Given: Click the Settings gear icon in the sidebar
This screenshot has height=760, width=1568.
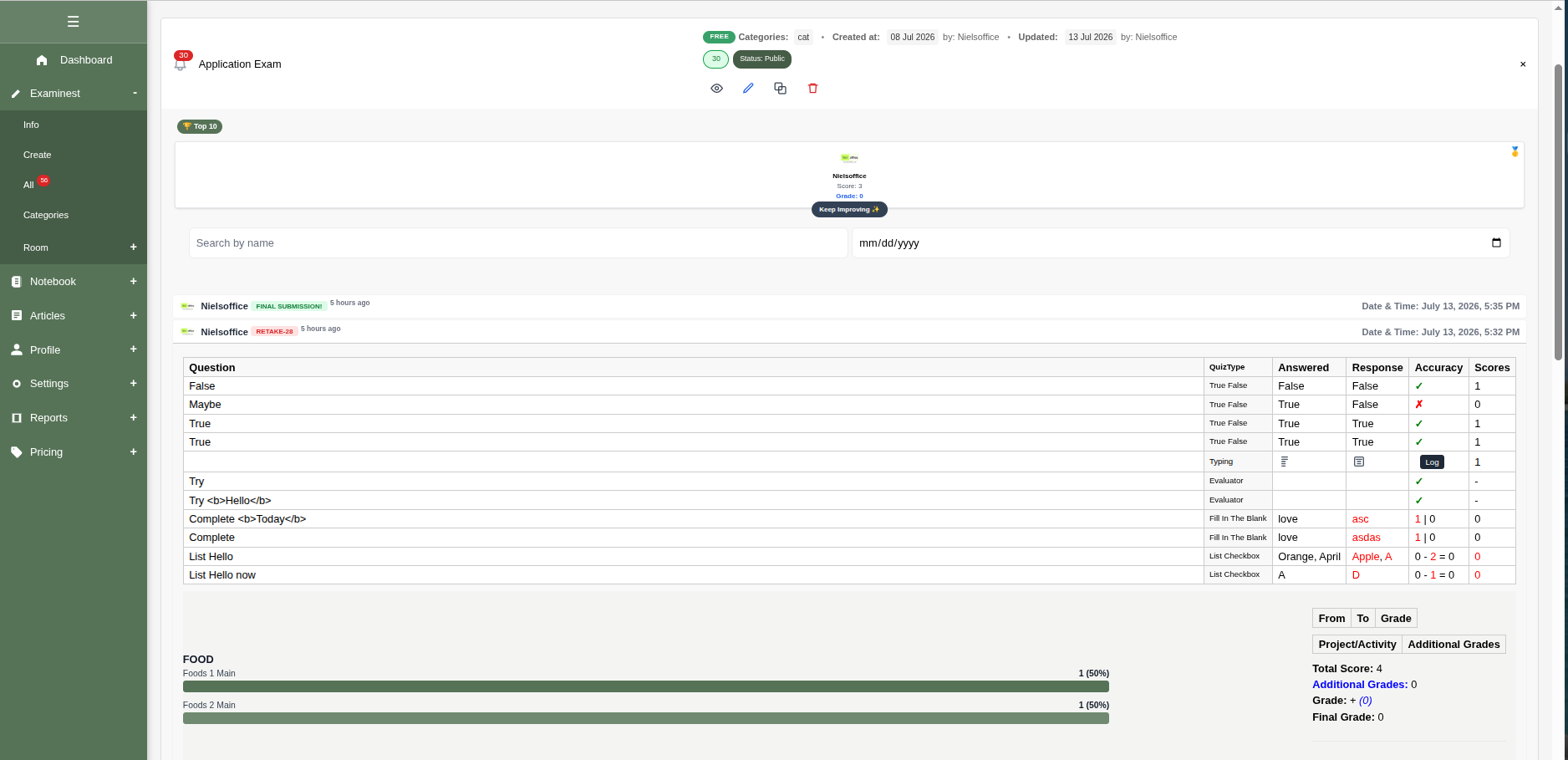Looking at the screenshot, I should [17, 384].
